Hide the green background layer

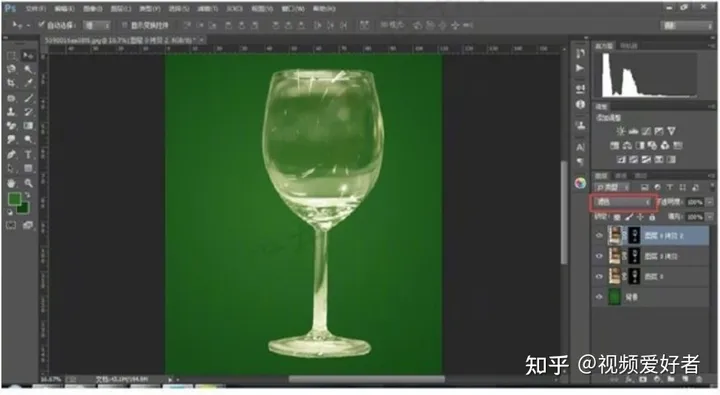[x=599, y=297]
